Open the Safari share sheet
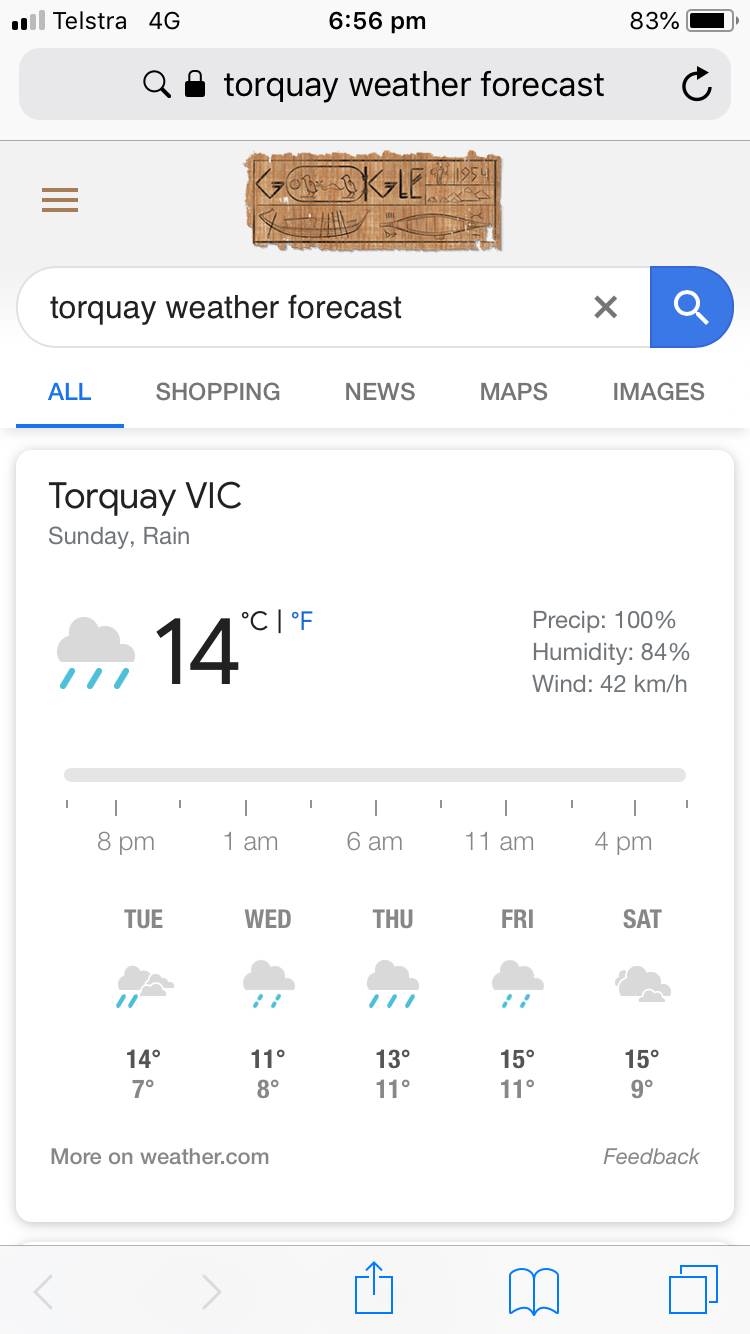Screen dimensions: 750x1334 pos(374,1289)
